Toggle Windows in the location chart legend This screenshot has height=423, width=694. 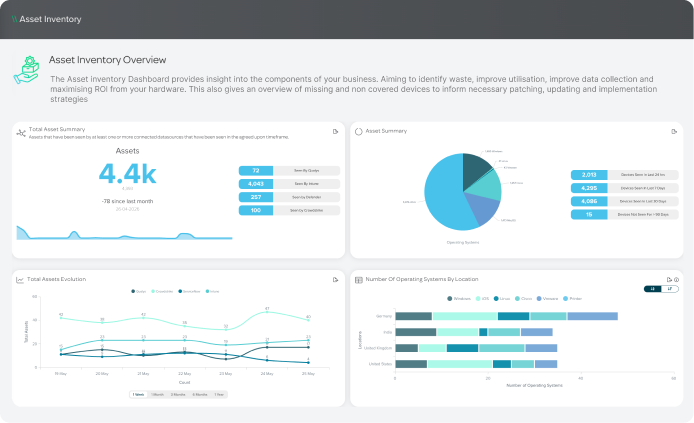(459, 299)
